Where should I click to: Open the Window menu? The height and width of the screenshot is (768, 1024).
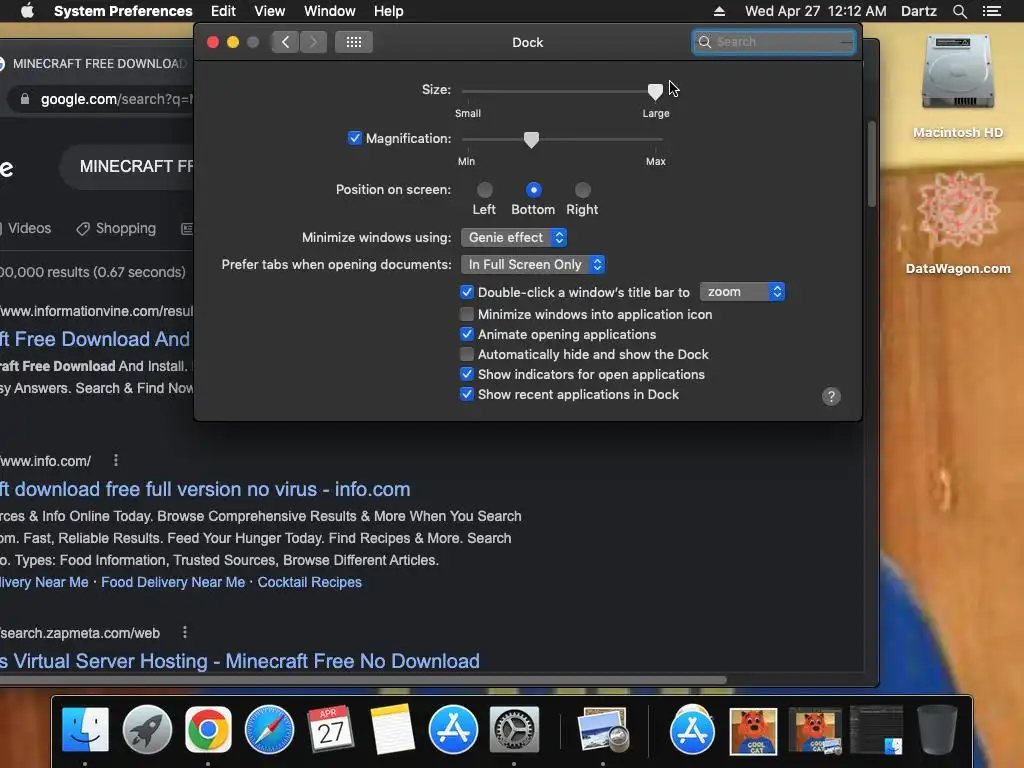(330, 11)
